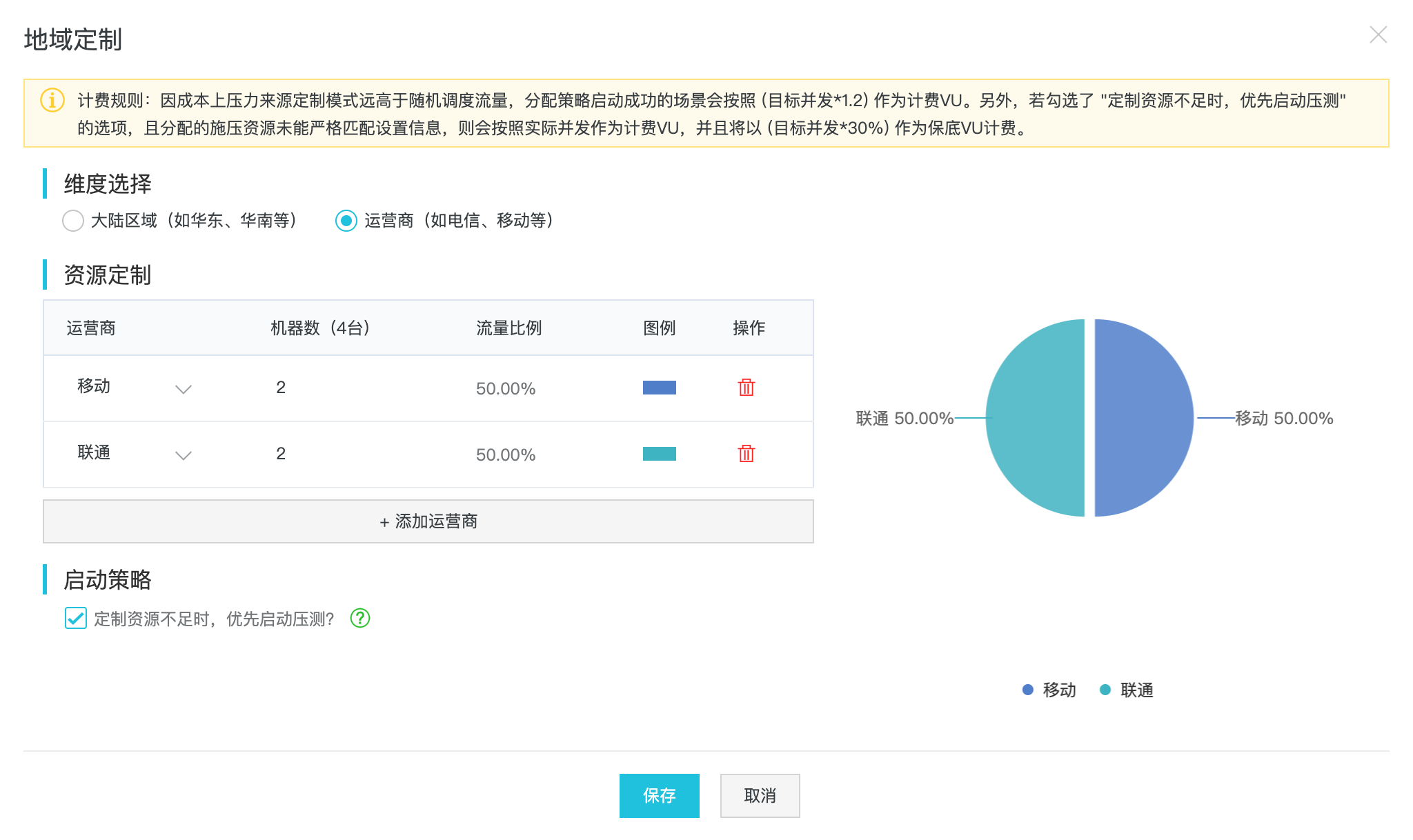Expand the 联通 carrier dropdown
Screen dimensions: 1413x840
coord(183,455)
